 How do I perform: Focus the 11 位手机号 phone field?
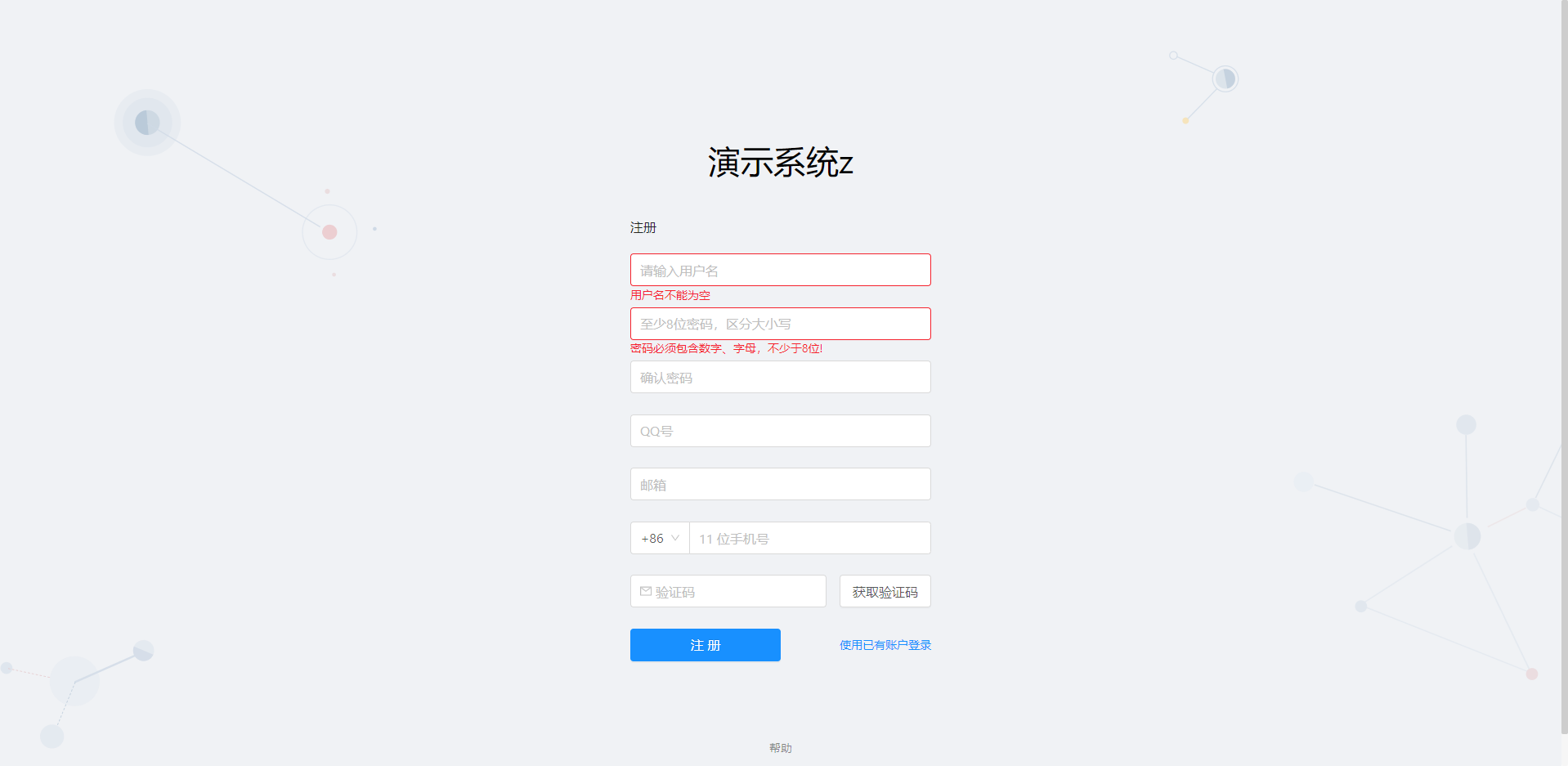click(x=810, y=538)
